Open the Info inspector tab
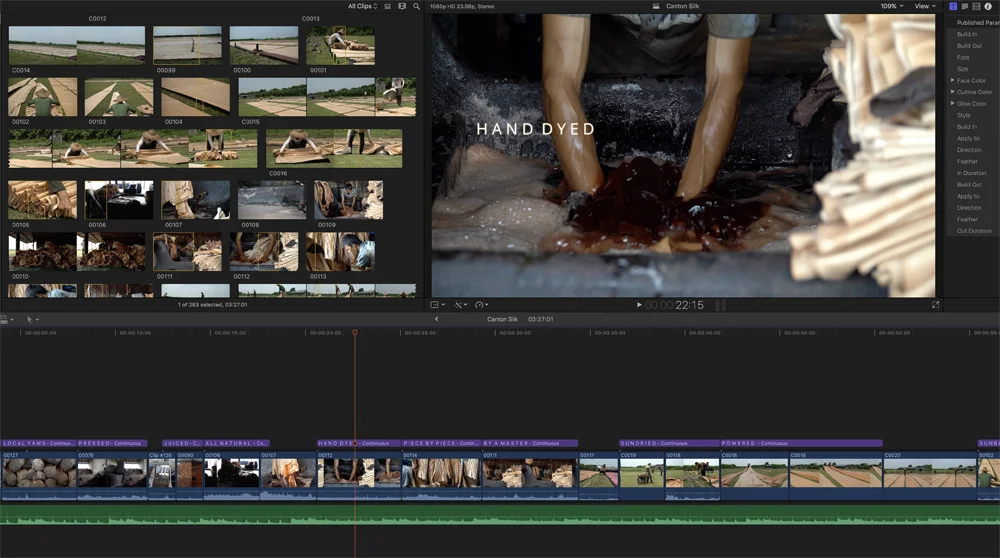 click(988, 6)
